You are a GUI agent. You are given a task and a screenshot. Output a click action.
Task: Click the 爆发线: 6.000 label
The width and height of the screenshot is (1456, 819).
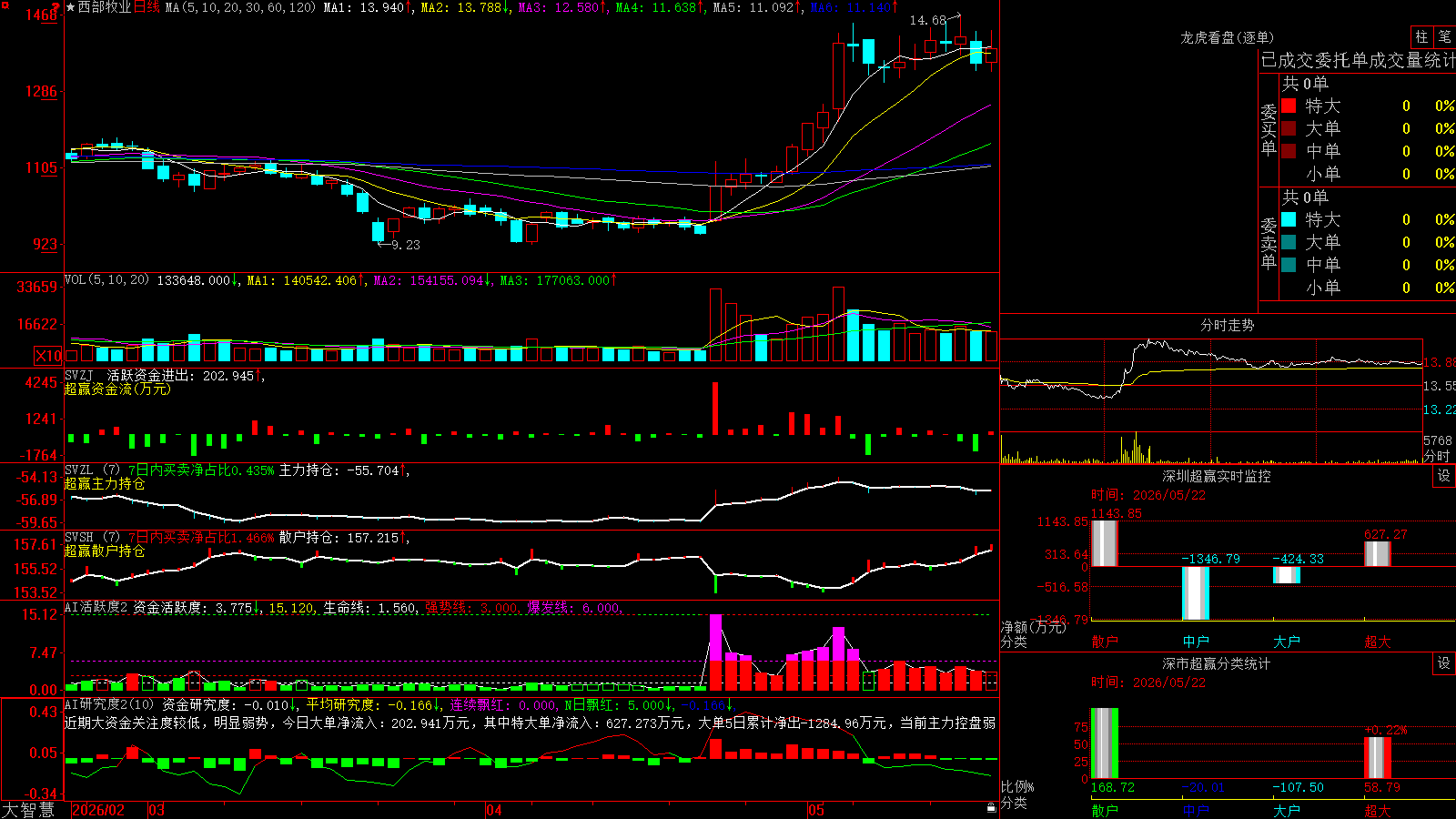pos(573,608)
